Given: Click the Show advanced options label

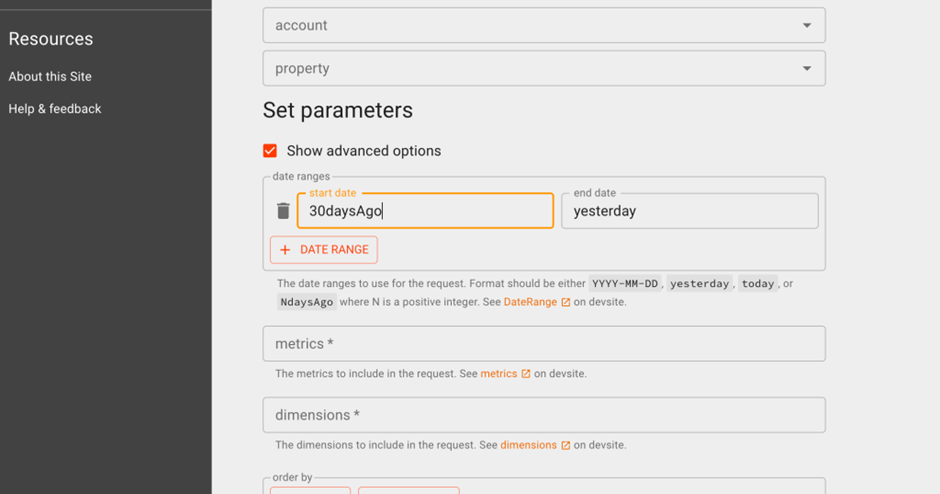Looking at the screenshot, I should [363, 151].
